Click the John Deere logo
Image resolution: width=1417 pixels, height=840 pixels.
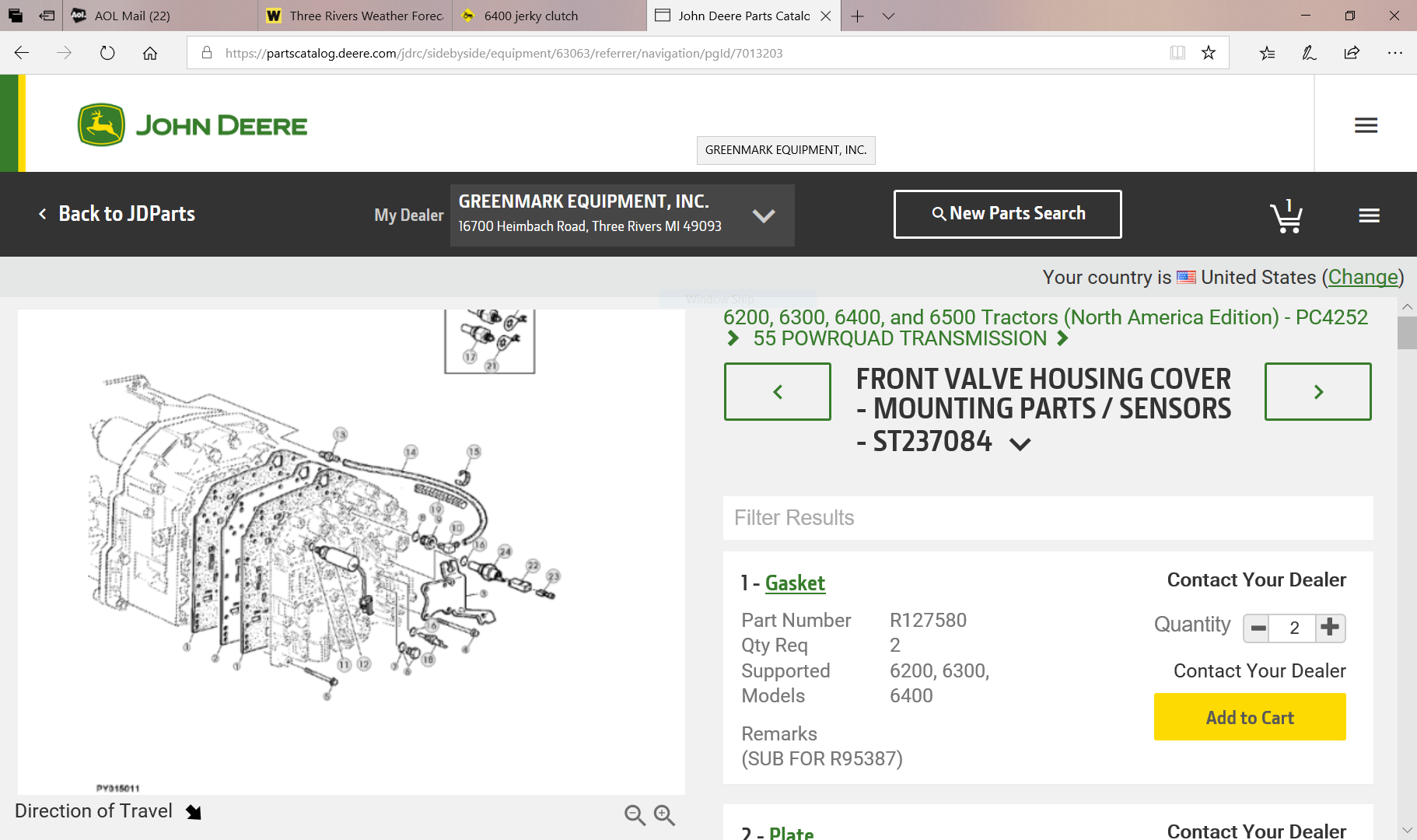193,124
